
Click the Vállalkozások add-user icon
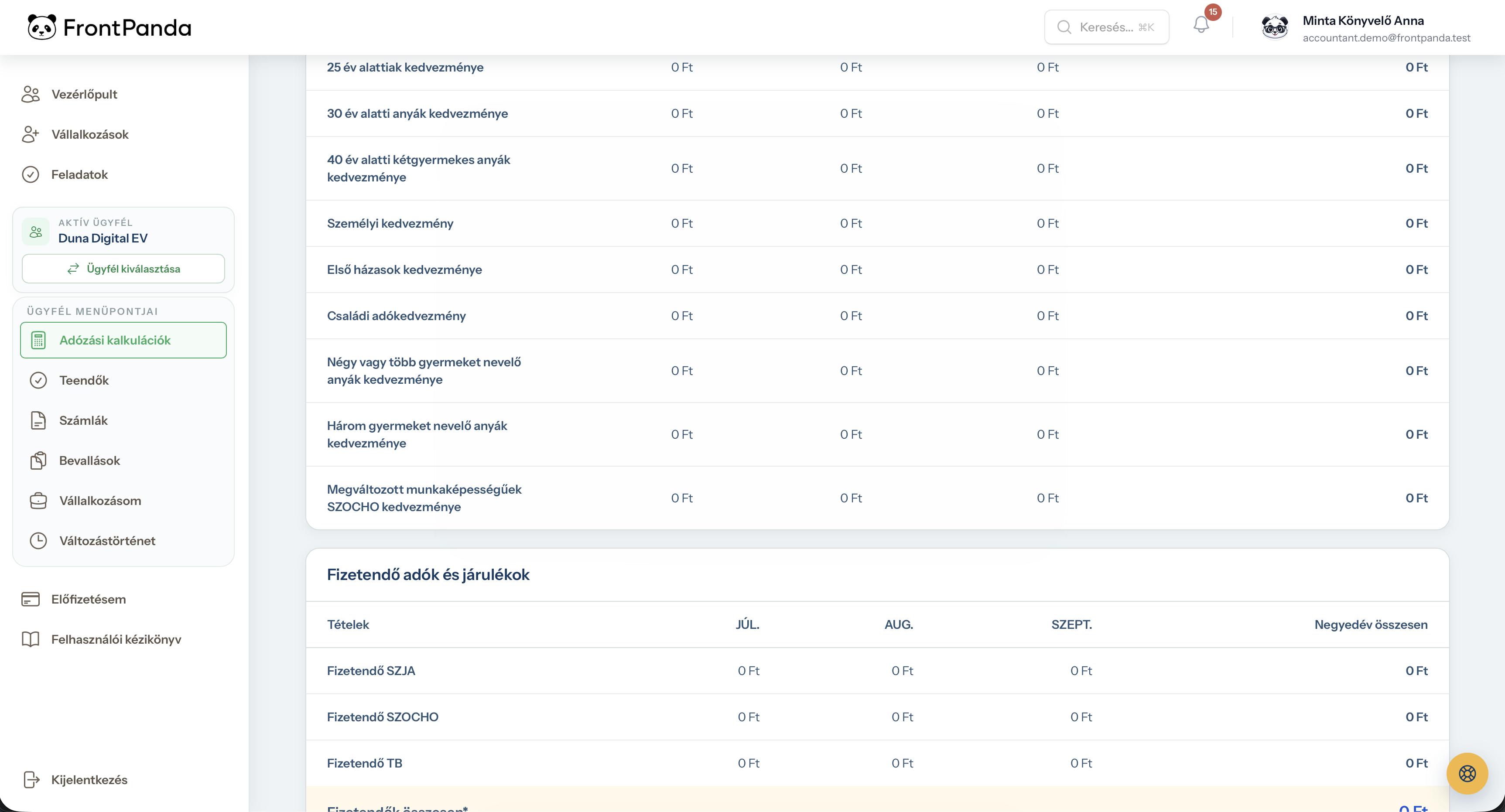31,134
